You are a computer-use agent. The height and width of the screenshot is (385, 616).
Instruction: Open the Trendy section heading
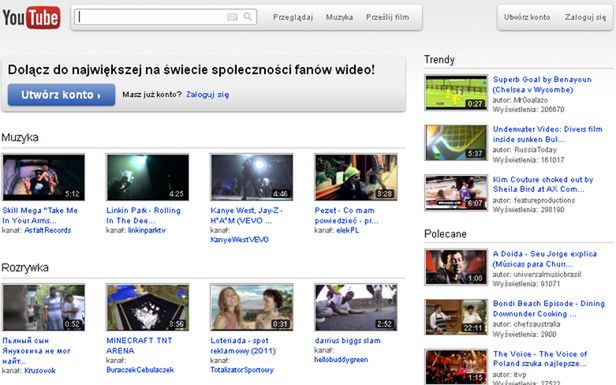coord(439,60)
